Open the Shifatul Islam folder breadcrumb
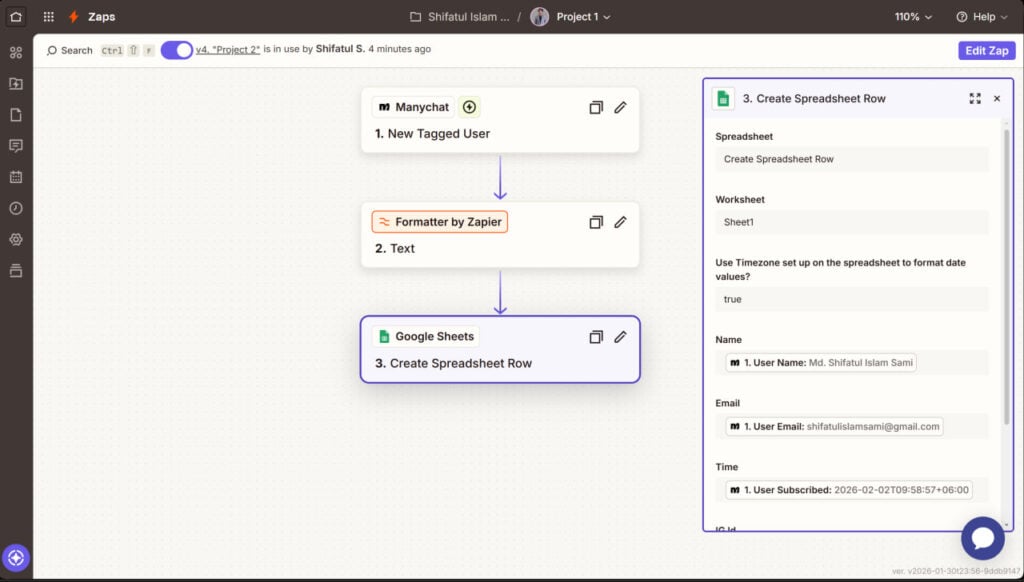Screen dimensions: 1024x582 click(468, 17)
